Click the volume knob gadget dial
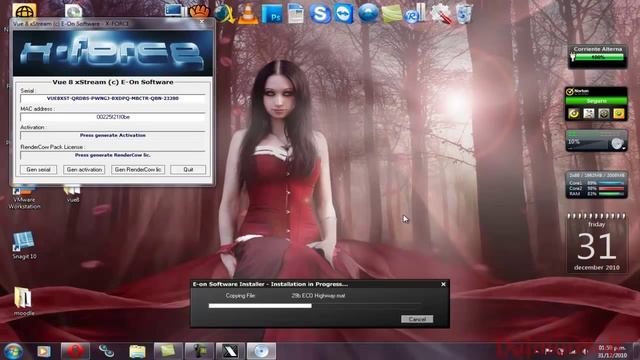 (617, 144)
